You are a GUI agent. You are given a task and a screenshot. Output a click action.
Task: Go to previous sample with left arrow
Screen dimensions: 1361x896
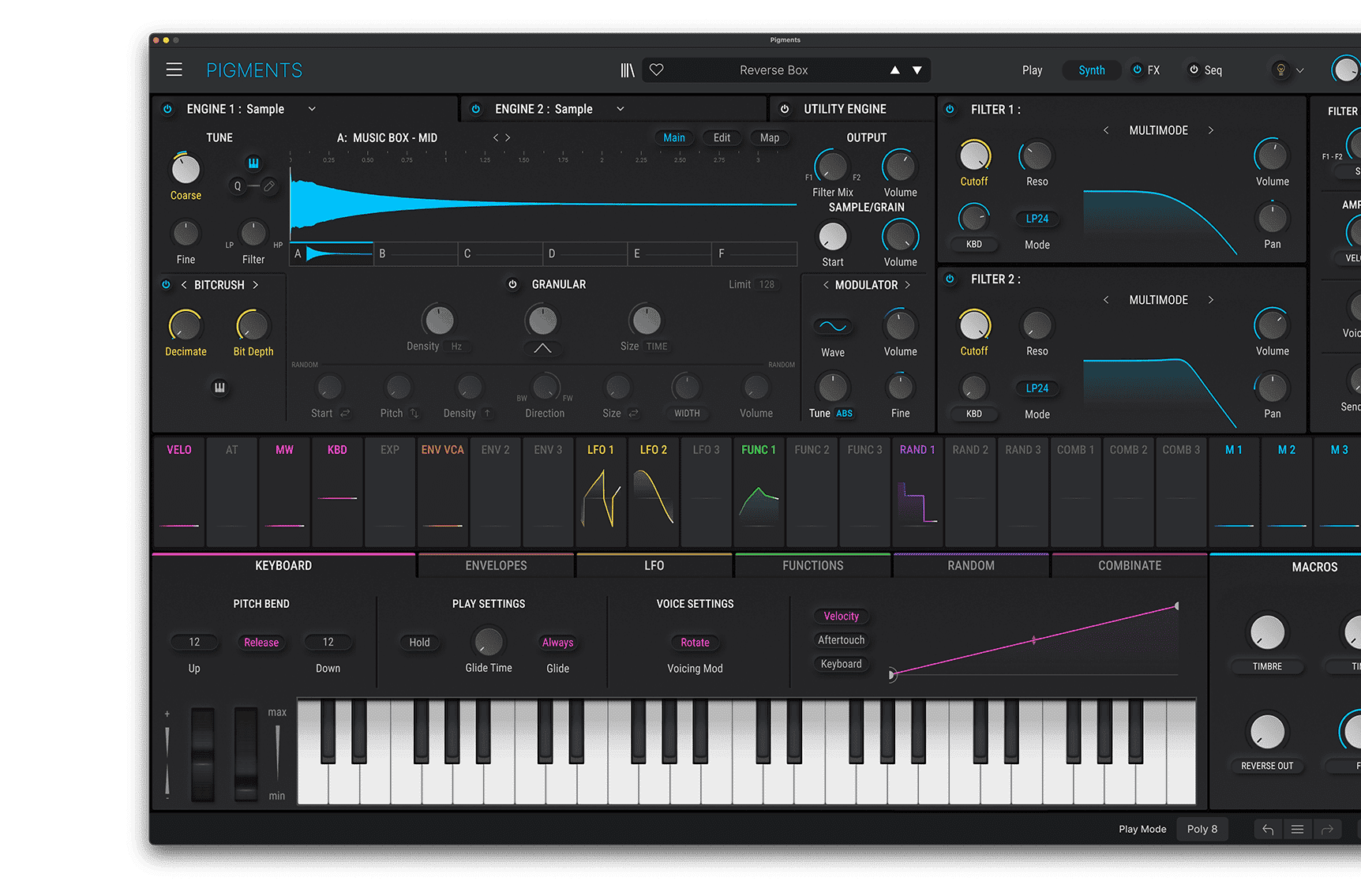pos(496,137)
